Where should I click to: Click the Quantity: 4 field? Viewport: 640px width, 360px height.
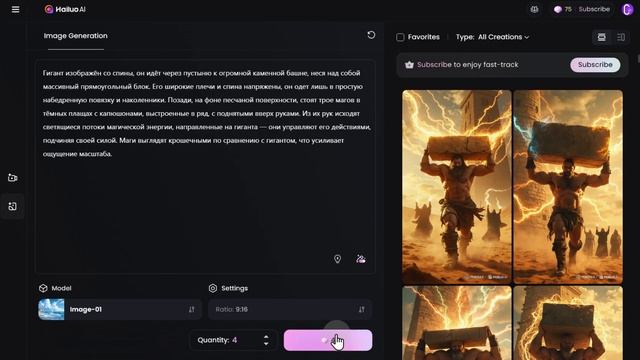click(233, 340)
